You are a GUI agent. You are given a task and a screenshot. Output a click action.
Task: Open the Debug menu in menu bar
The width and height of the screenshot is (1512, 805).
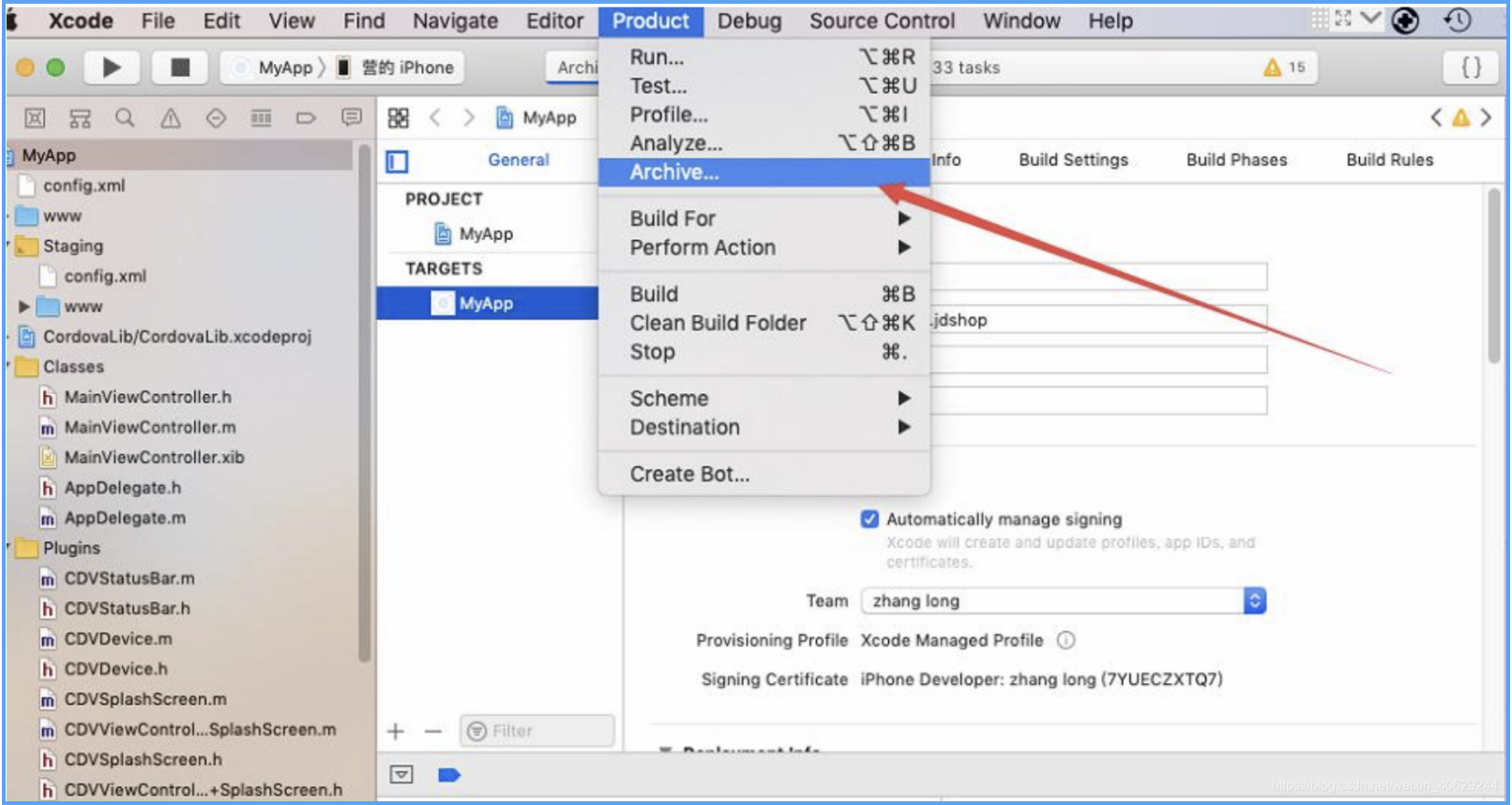pyautogui.click(x=749, y=21)
